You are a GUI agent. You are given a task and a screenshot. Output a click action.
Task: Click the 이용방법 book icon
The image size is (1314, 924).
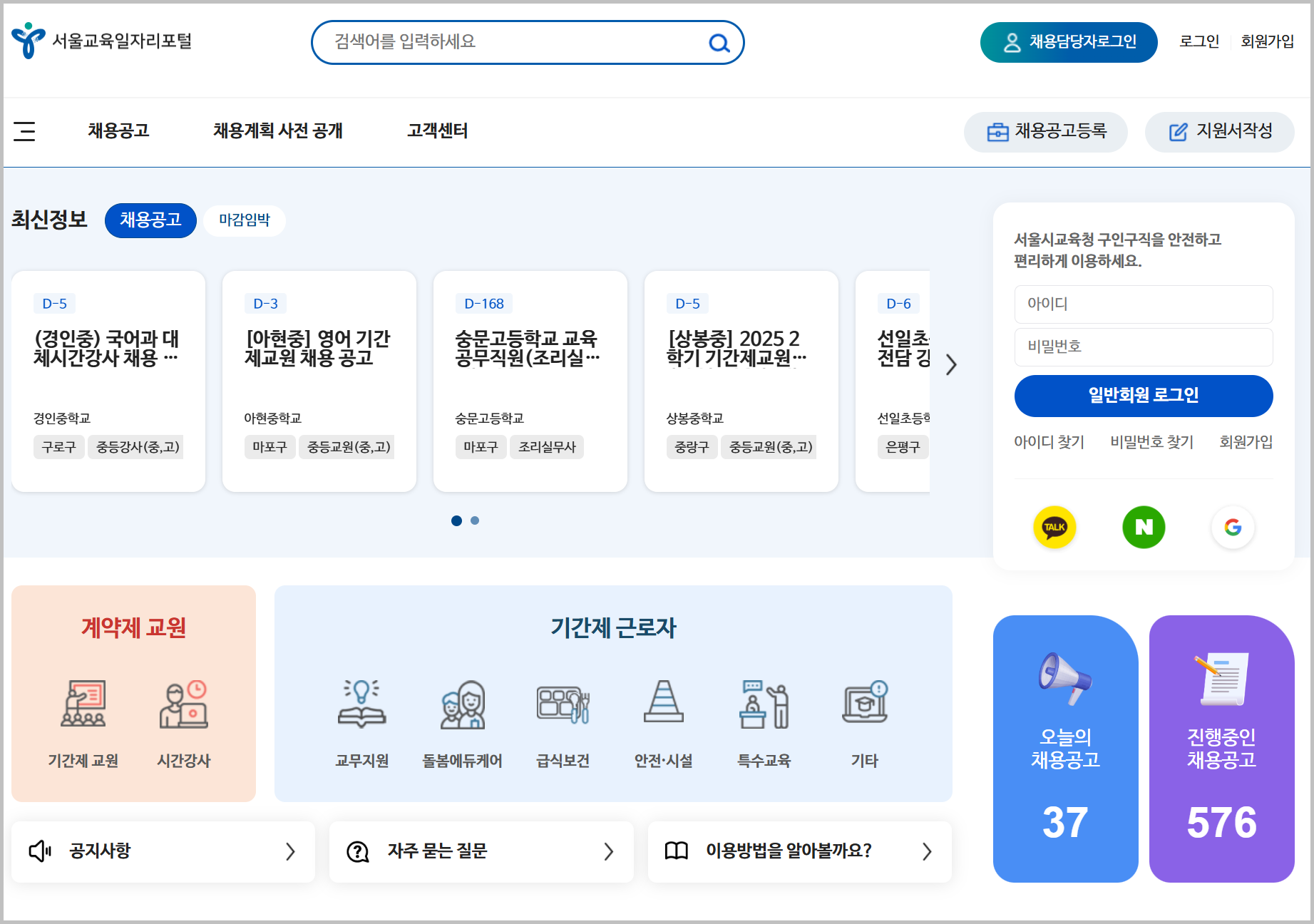pos(676,851)
